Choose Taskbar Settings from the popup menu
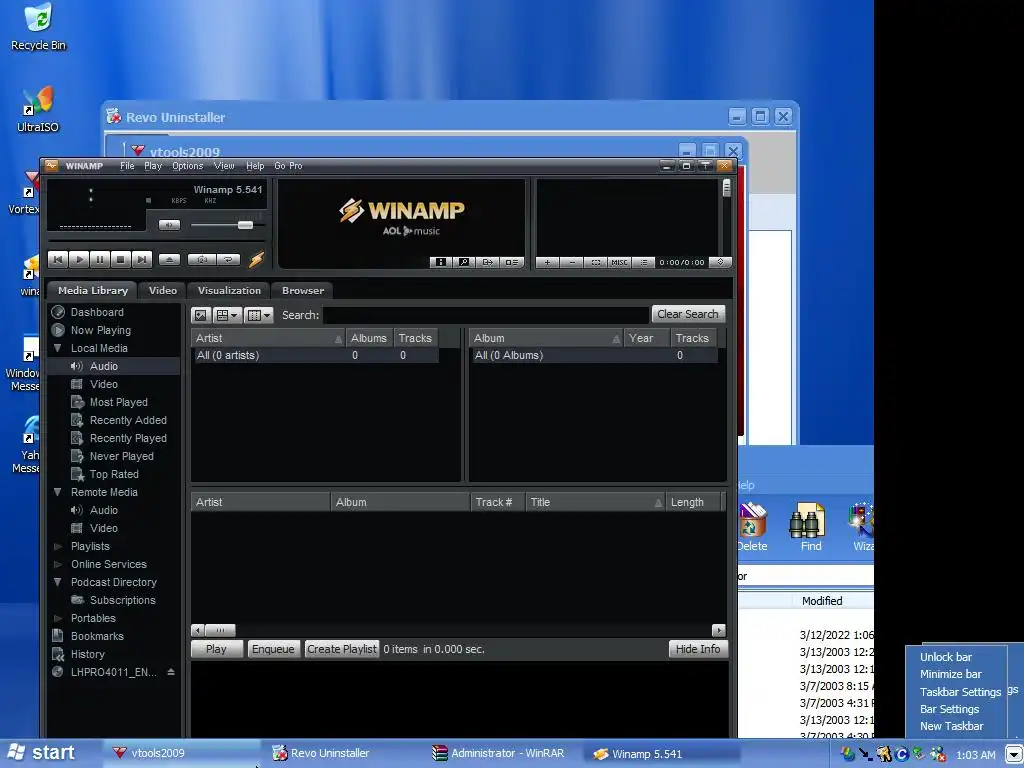The height and width of the screenshot is (768, 1024). point(960,692)
